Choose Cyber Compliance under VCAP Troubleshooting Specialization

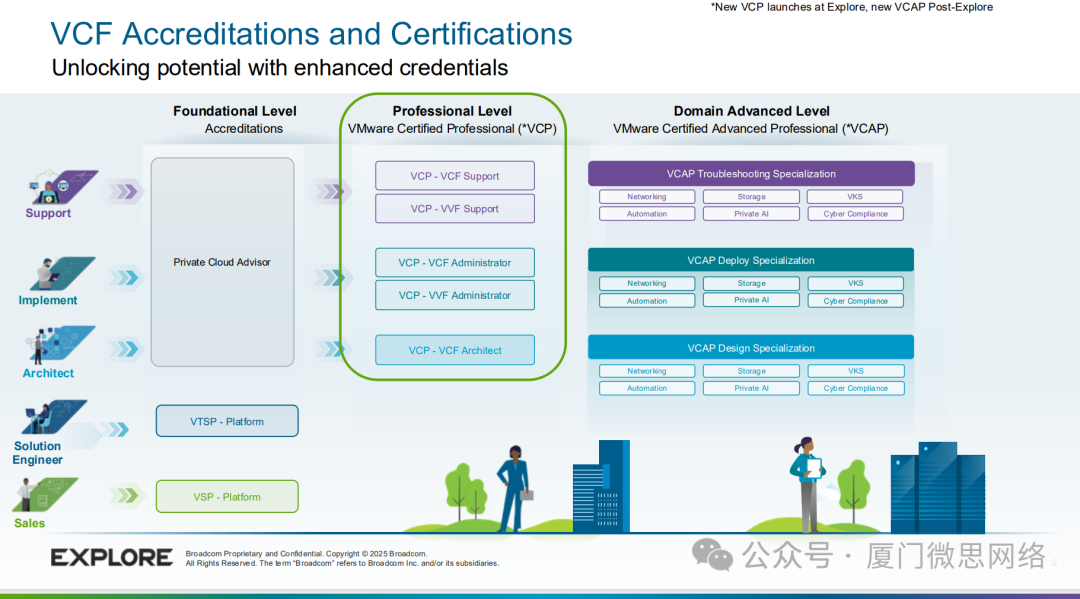coord(855,213)
